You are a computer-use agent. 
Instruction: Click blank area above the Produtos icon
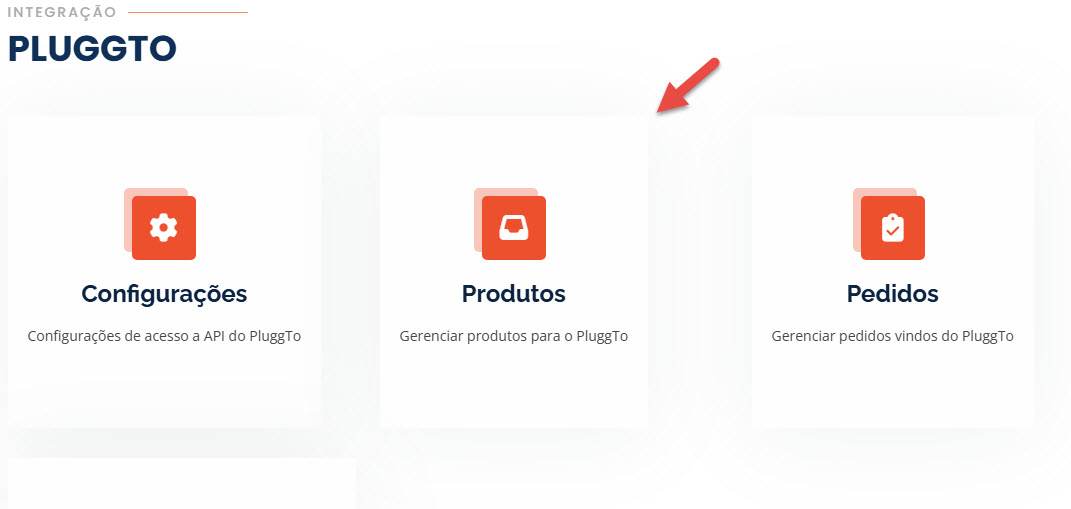[x=514, y=150]
